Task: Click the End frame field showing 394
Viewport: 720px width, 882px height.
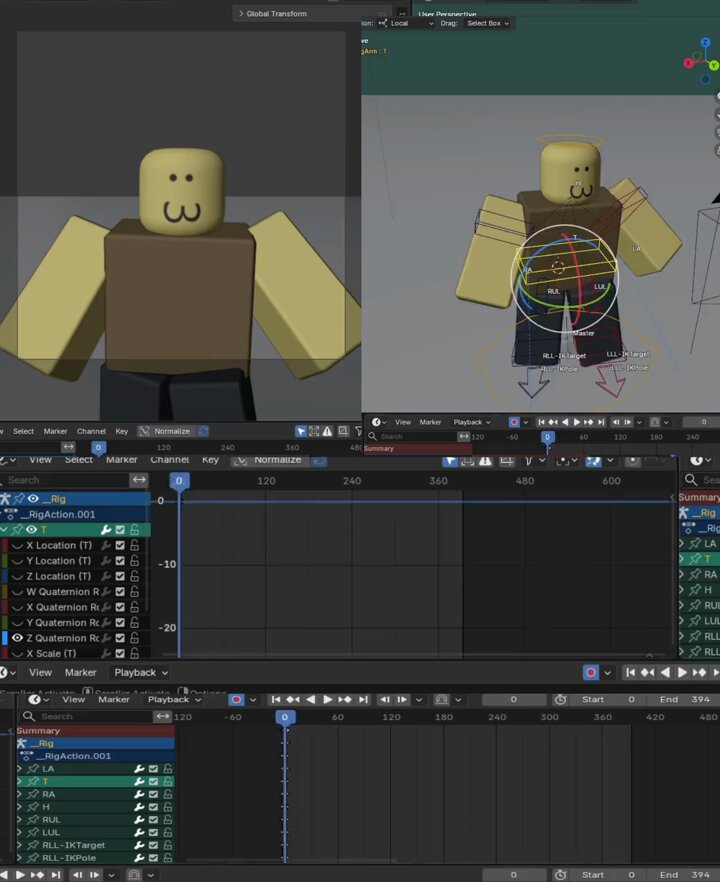Action: tap(685, 699)
